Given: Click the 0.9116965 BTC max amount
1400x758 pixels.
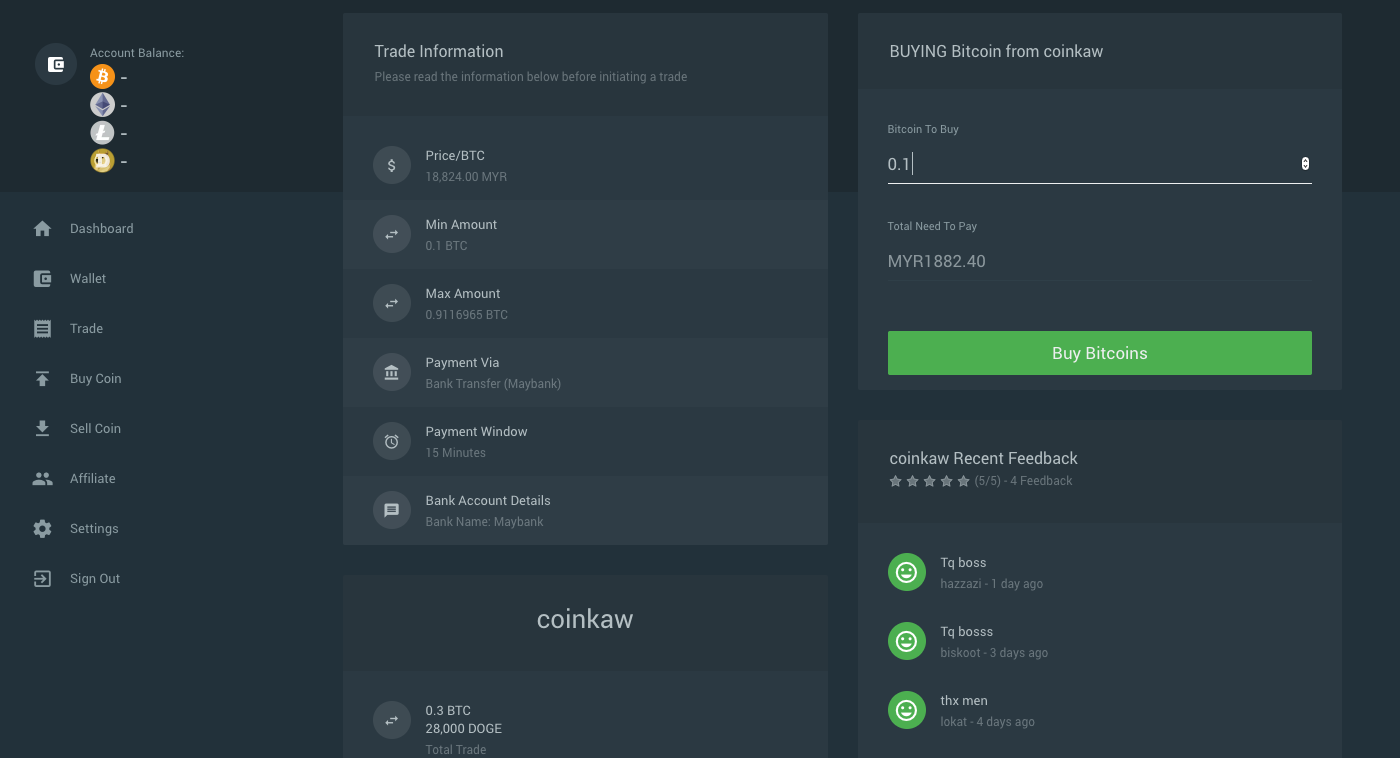Looking at the screenshot, I should click(466, 315).
